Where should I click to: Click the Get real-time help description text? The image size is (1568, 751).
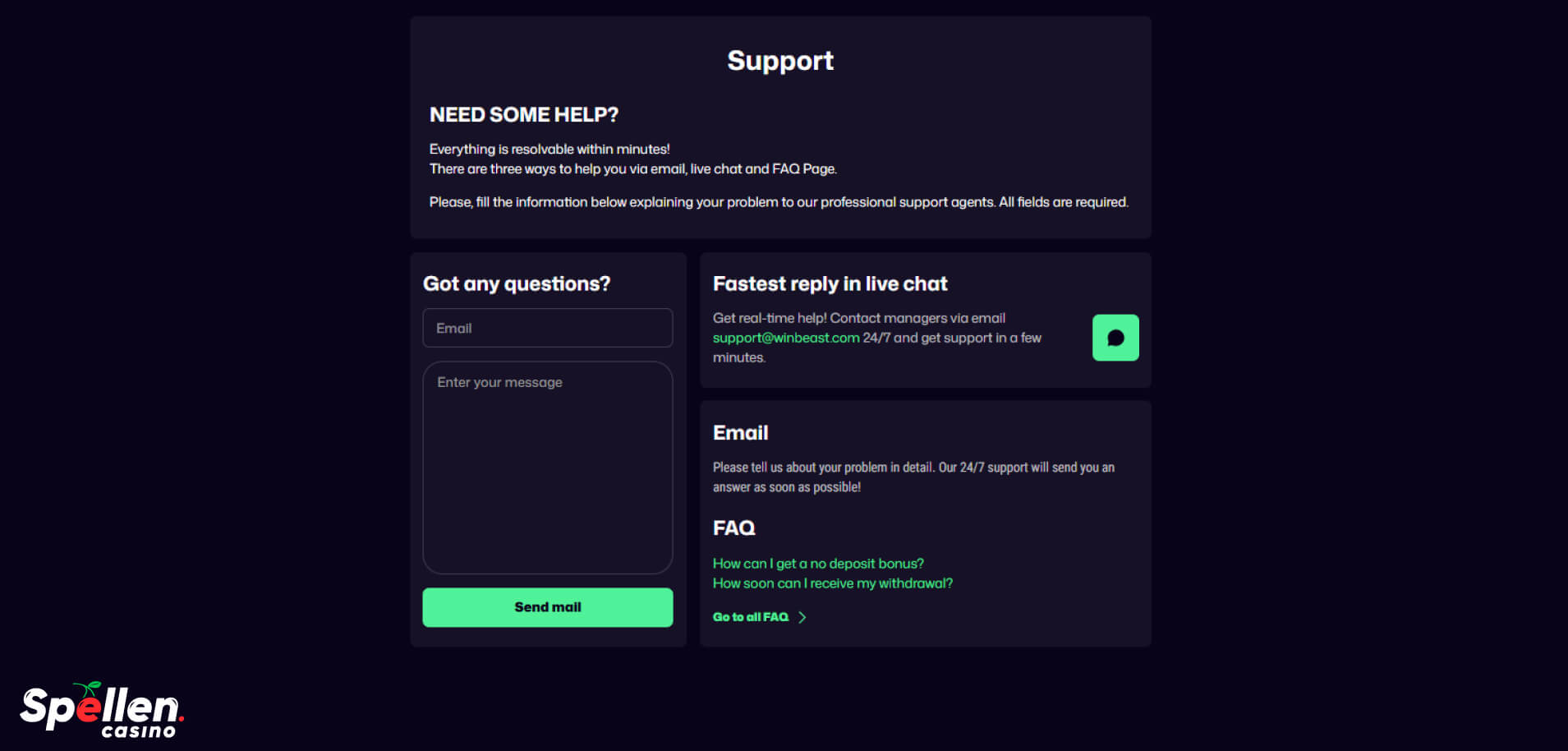(858, 318)
